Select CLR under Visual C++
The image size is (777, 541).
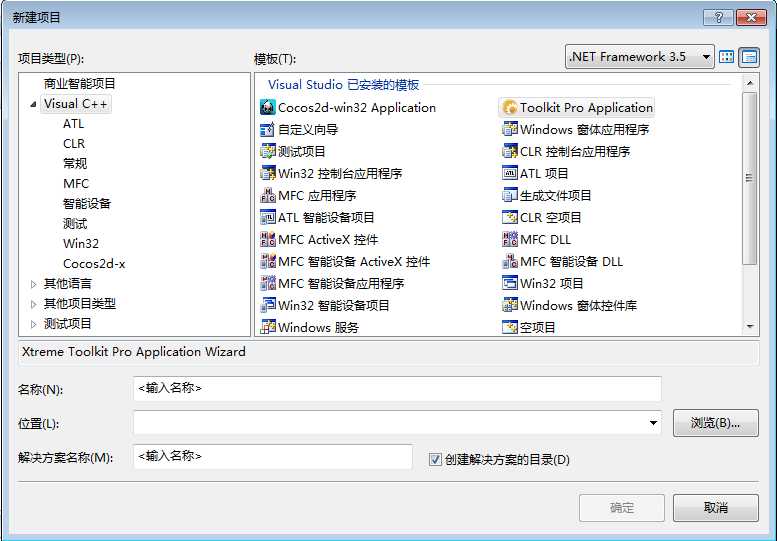click(74, 144)
